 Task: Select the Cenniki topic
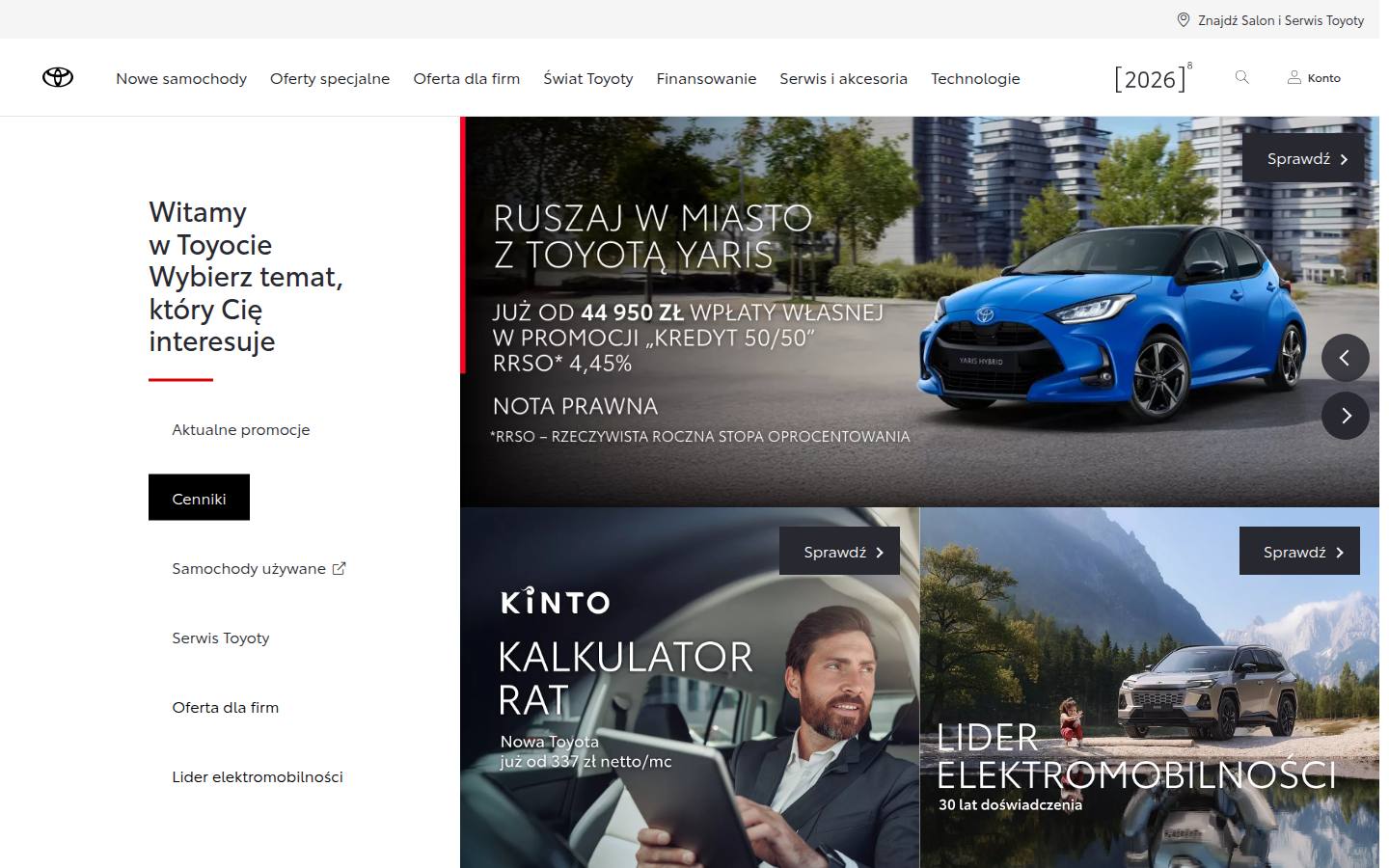click(199, 498)
